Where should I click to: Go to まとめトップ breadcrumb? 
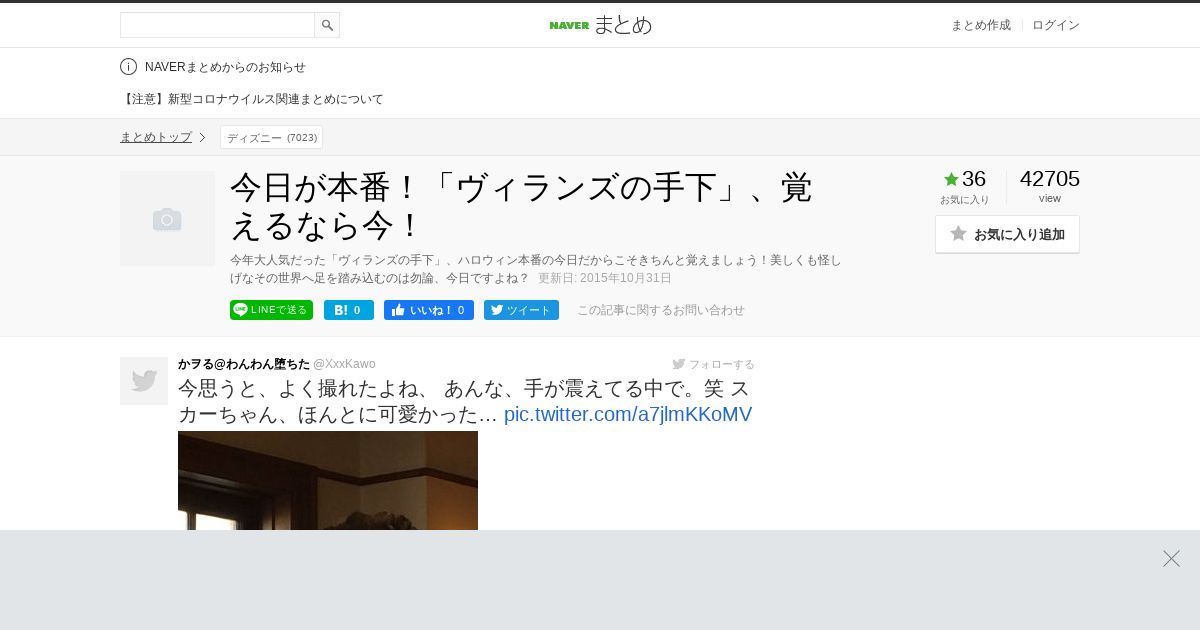point(156,137)
